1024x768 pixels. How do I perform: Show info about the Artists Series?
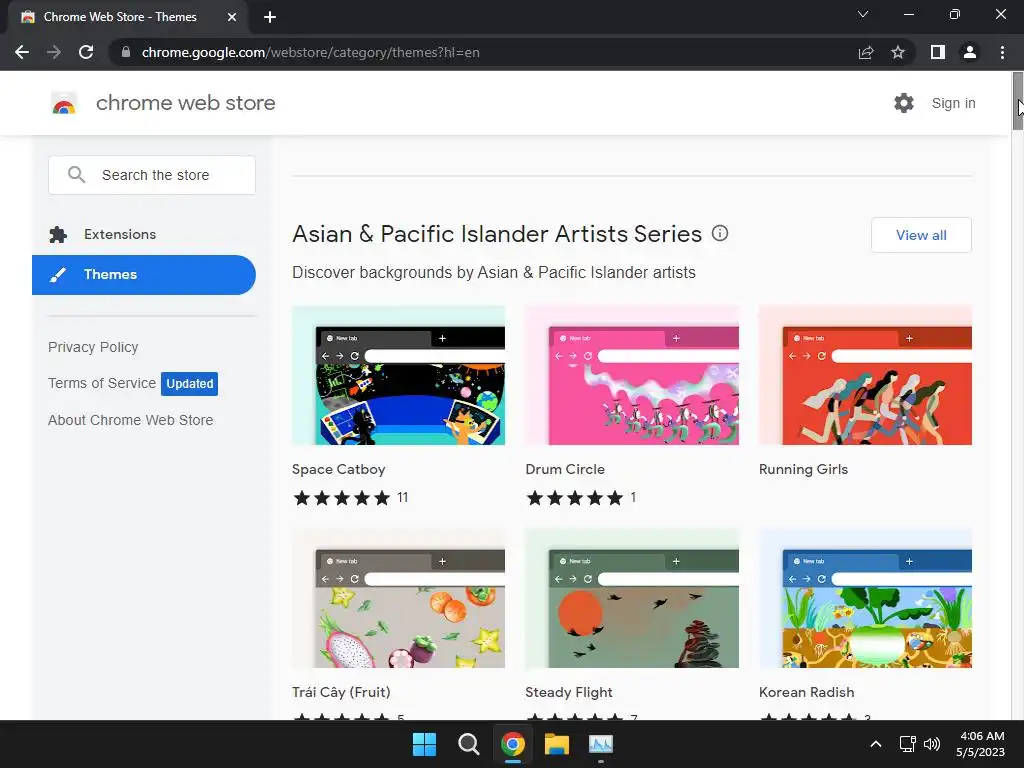720,233
